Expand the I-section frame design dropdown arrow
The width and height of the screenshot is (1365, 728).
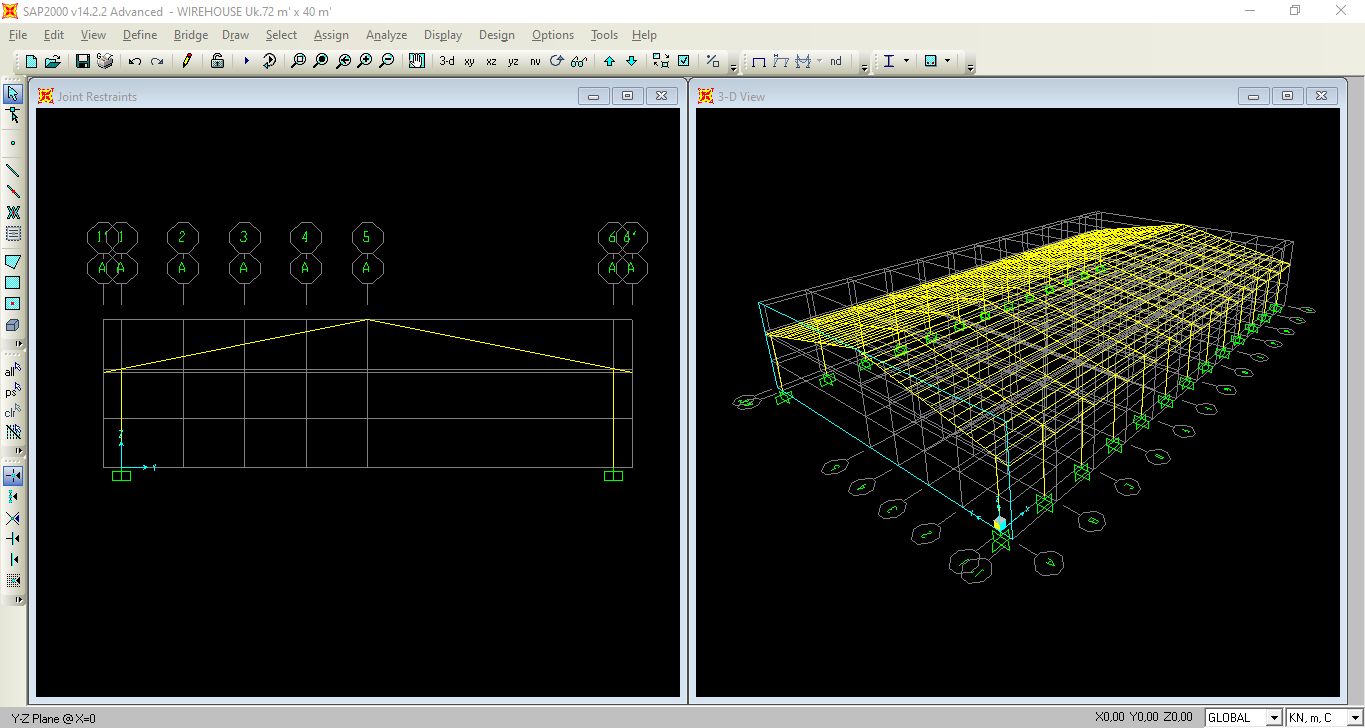point(907,61)
